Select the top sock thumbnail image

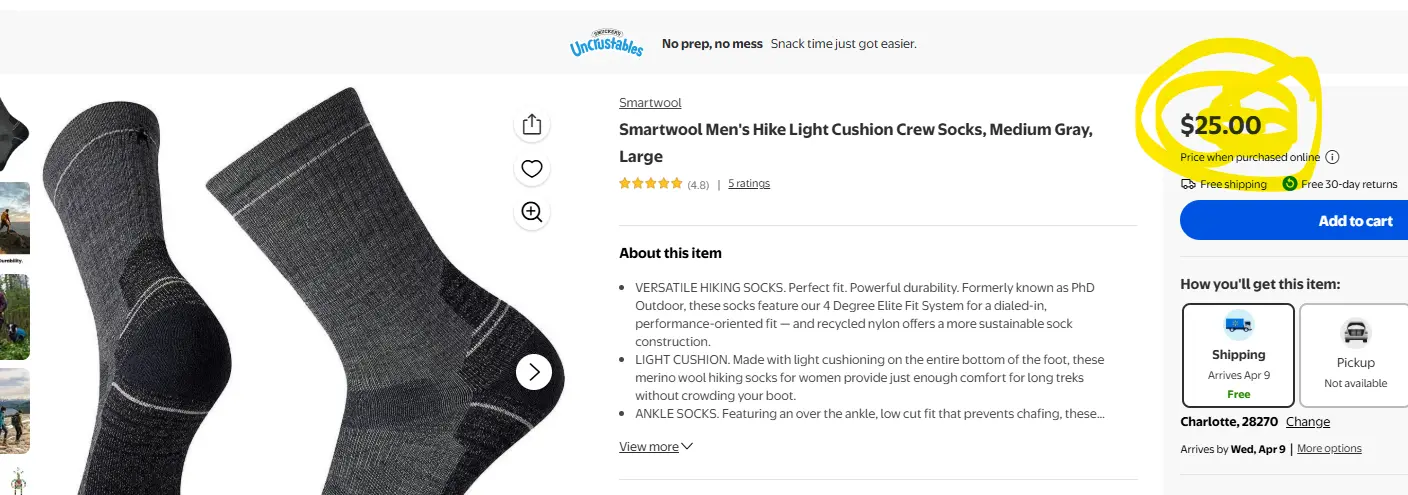tap(14, 132)
